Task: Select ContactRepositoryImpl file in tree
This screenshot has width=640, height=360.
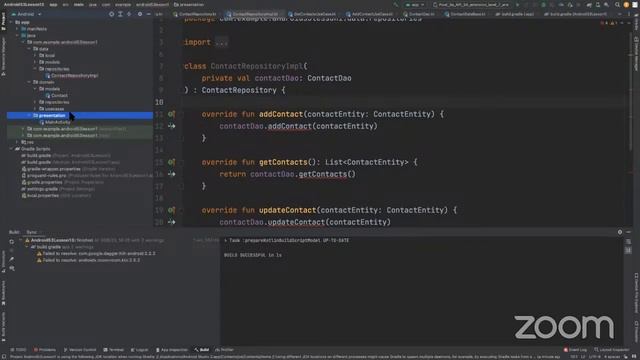Action: pos(71,76)
